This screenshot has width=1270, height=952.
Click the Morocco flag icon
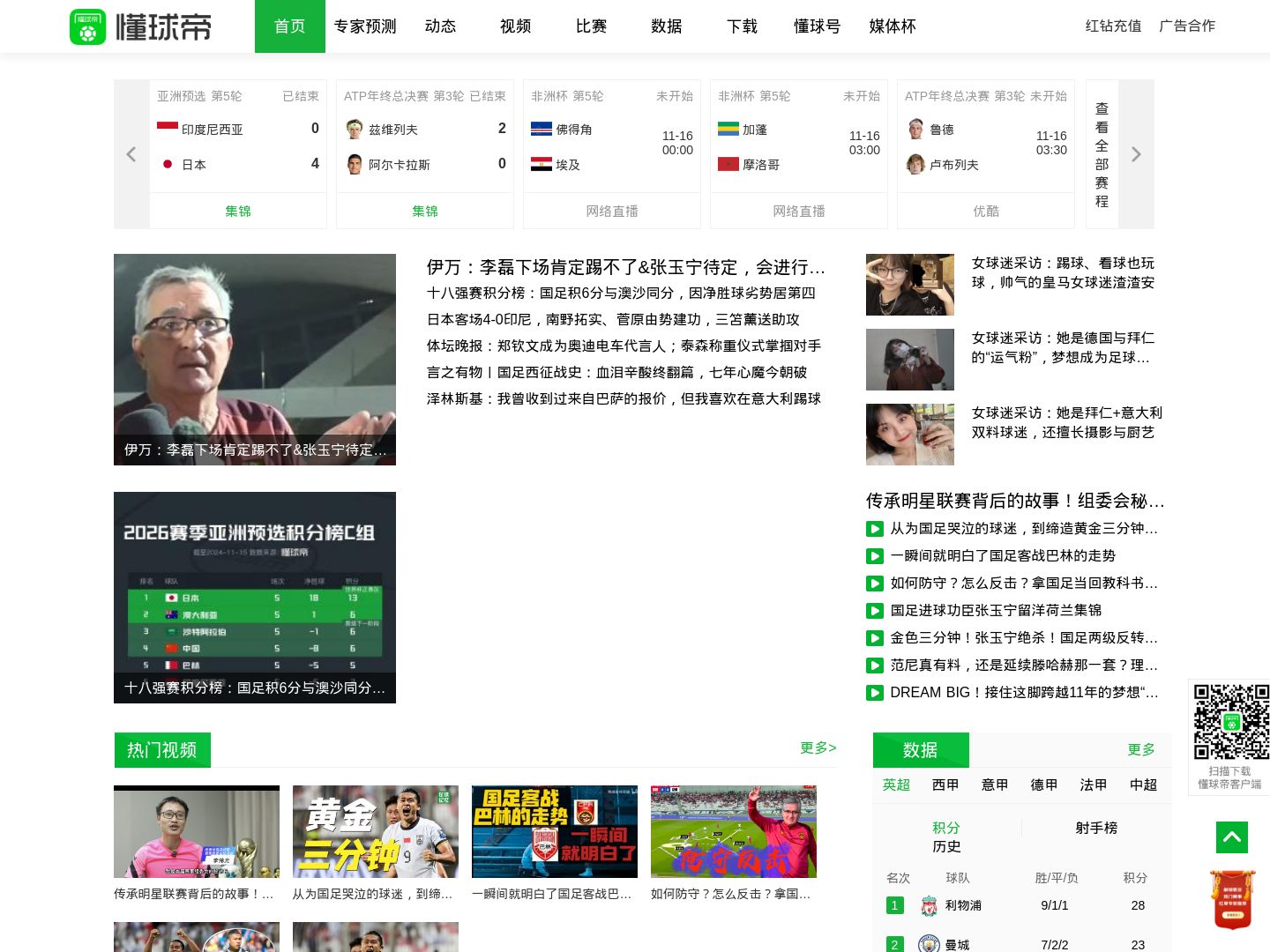728,164
